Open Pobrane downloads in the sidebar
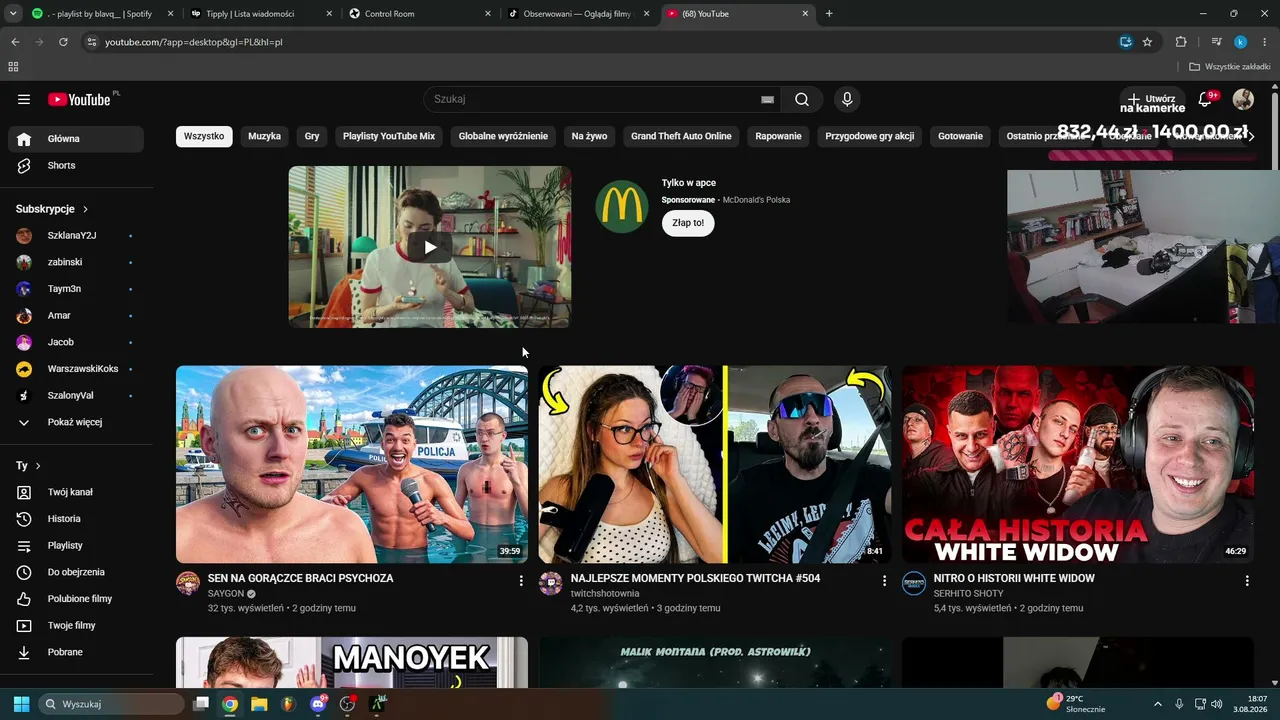The height and width of the screenshot is (720, 1280). coord(76,652)
